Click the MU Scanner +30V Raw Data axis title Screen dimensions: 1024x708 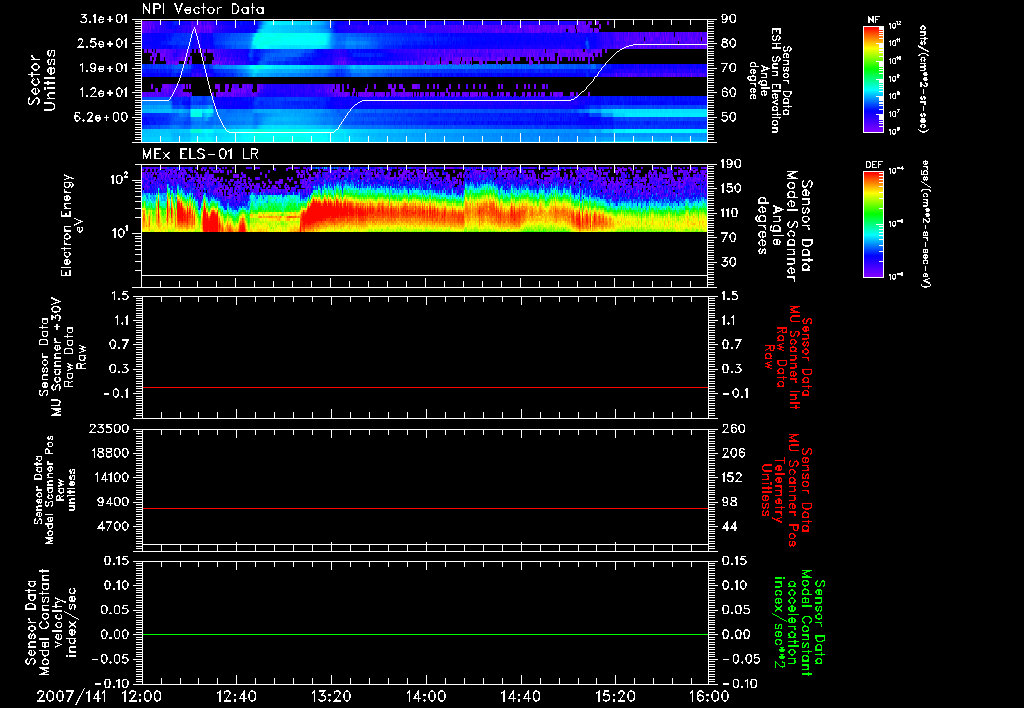click(63, 357)
